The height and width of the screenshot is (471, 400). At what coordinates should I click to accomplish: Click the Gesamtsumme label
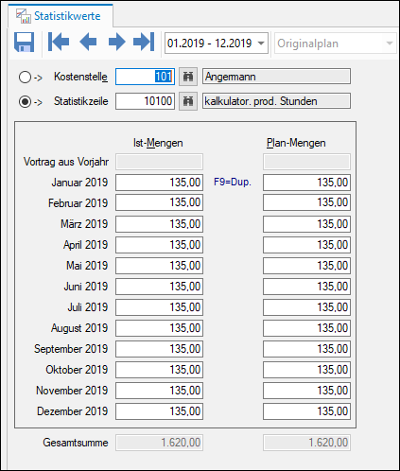[75, 443]
